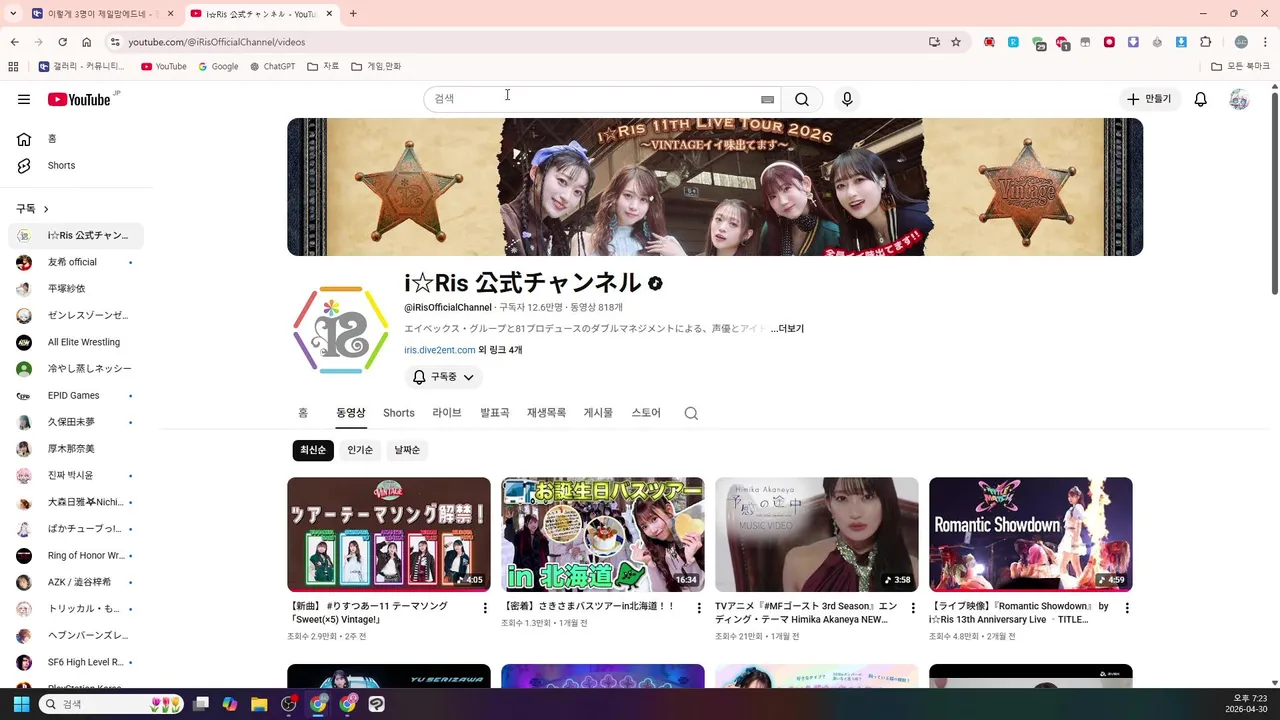The image size is (1280, 720).
Task: Expand channel description with ...더보기
Action: [x=787, y=328]
